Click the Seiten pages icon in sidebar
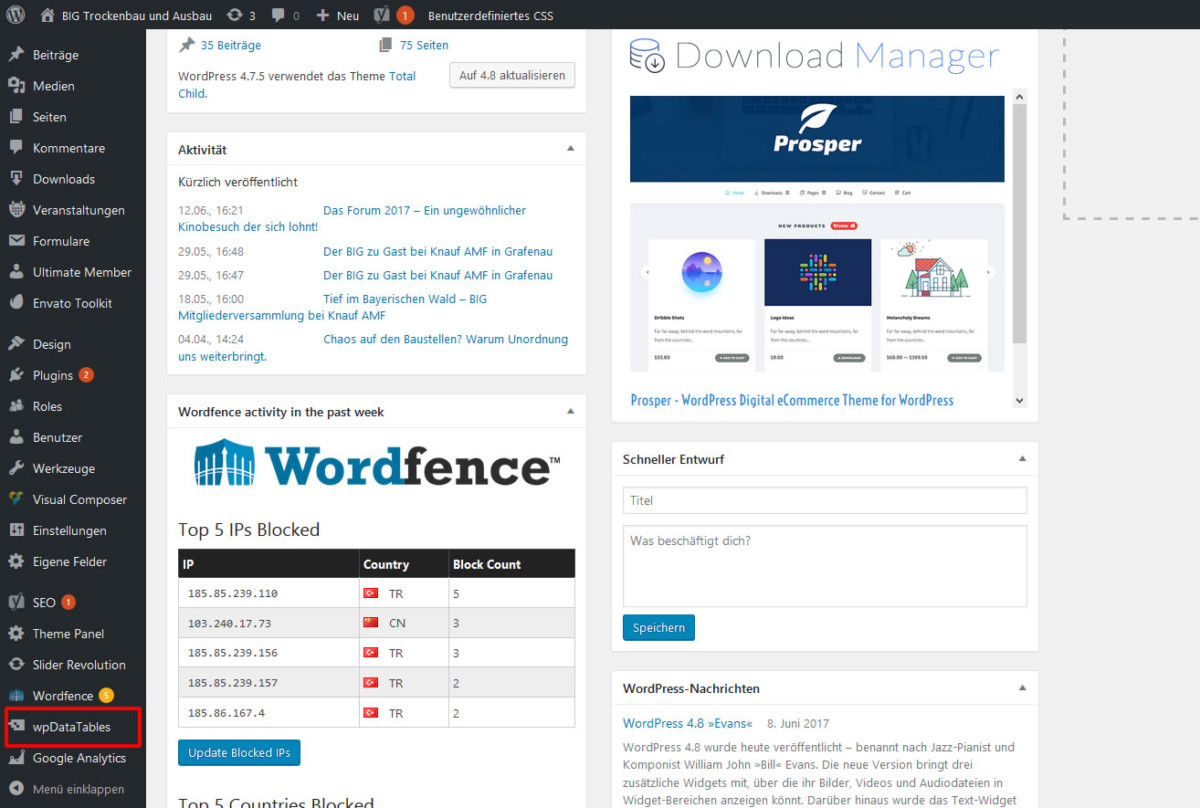 pyautogui.click(x=16, y=117)
